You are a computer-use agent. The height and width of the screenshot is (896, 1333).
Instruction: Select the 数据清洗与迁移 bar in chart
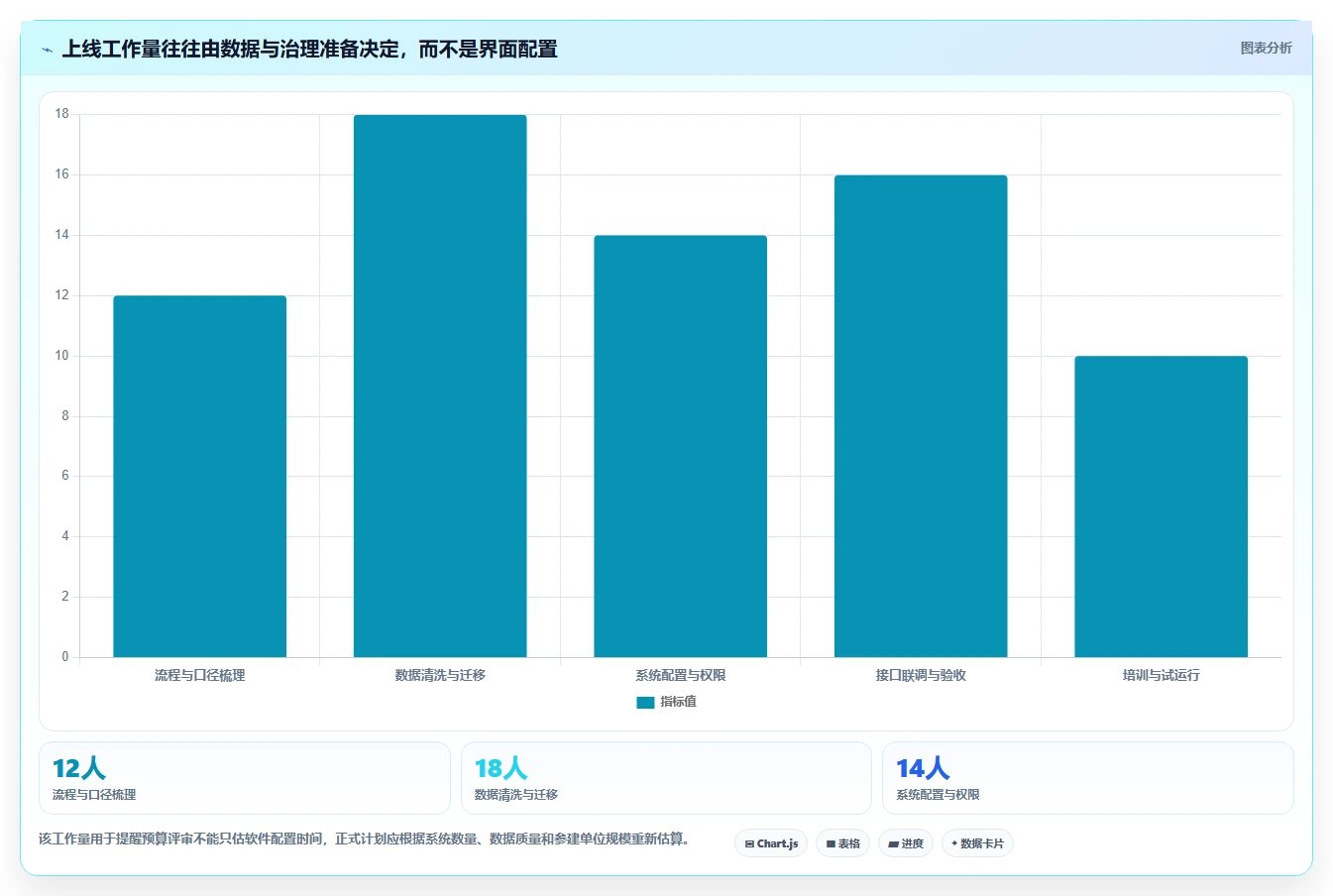(x=440, y=386)
